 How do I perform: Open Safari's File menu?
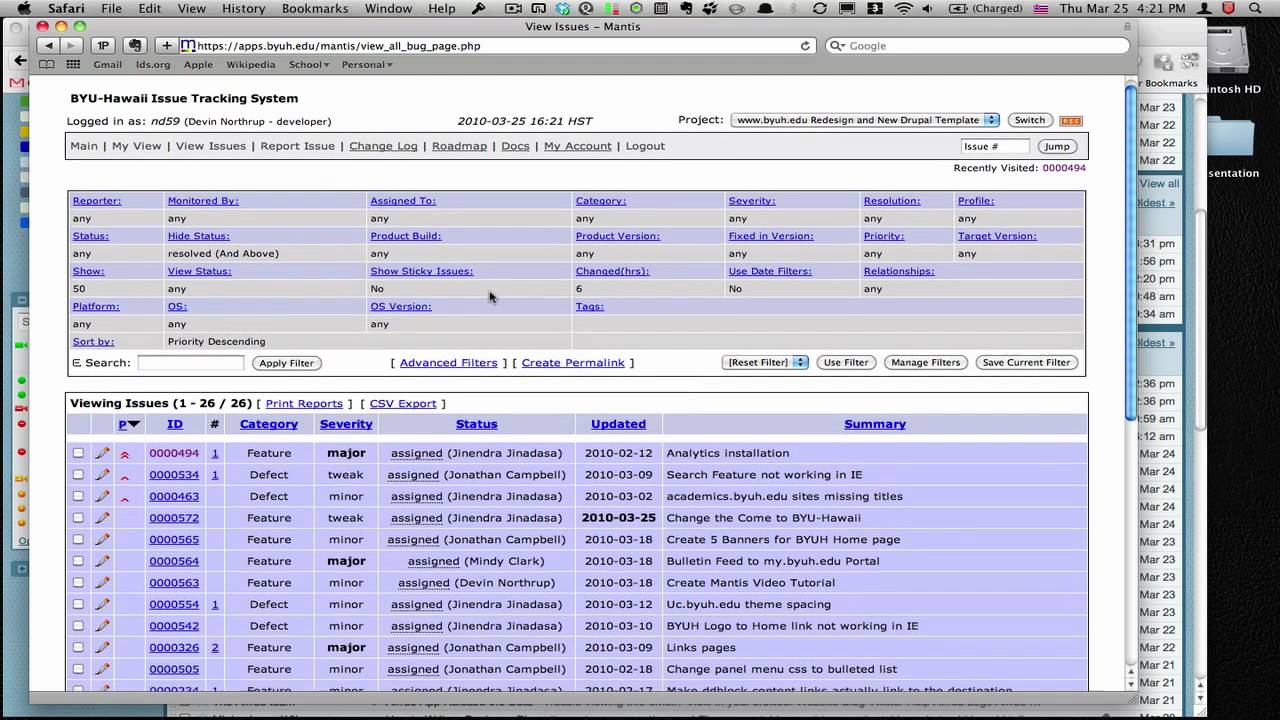[111, 9]
